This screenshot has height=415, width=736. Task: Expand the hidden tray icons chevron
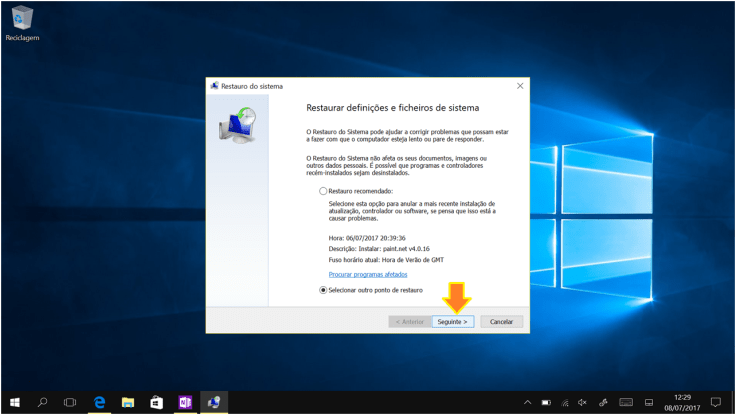coord(528,402)
